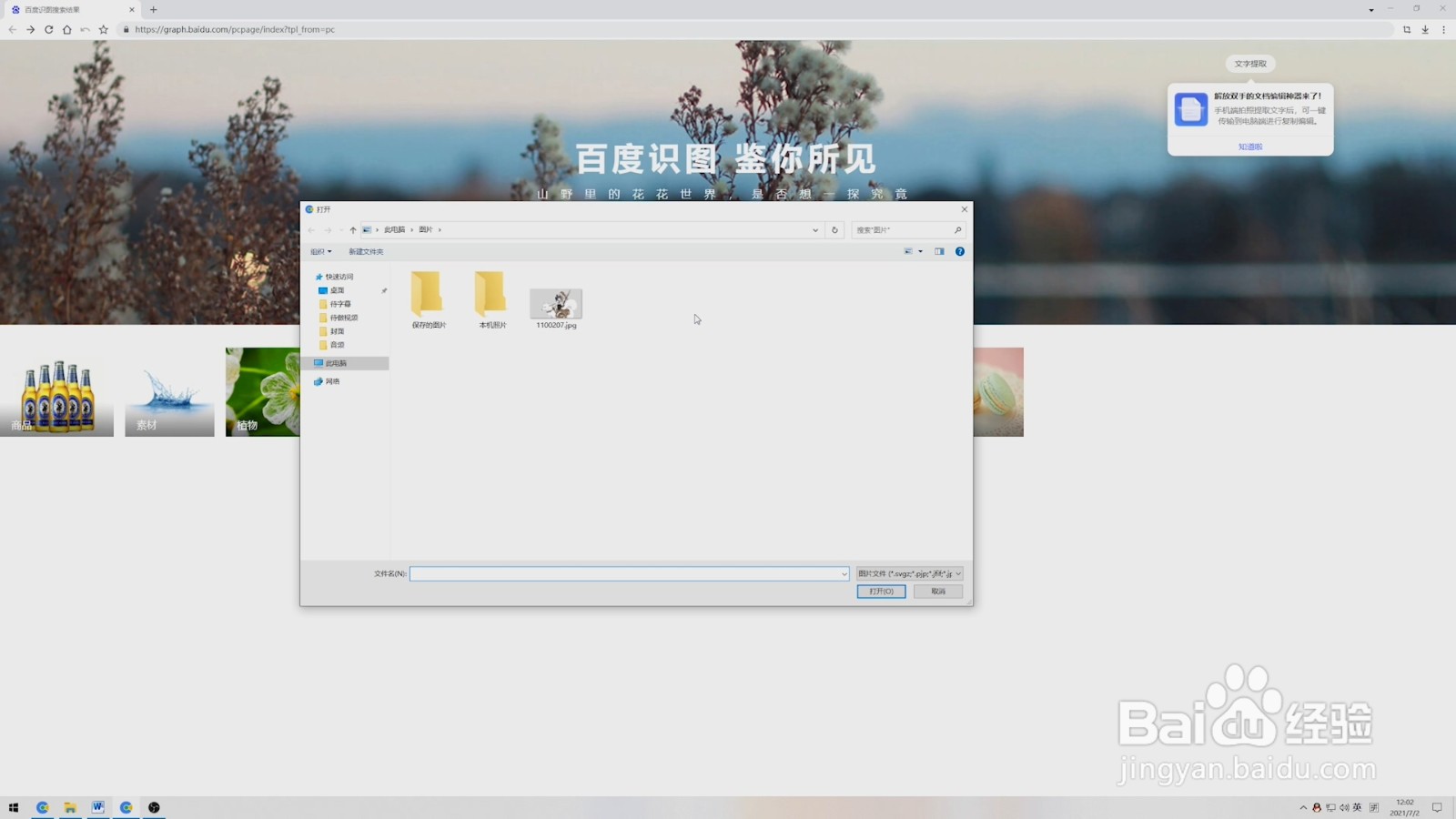
Task: Click the browser undo close icon
Action: tap(85, 29)
